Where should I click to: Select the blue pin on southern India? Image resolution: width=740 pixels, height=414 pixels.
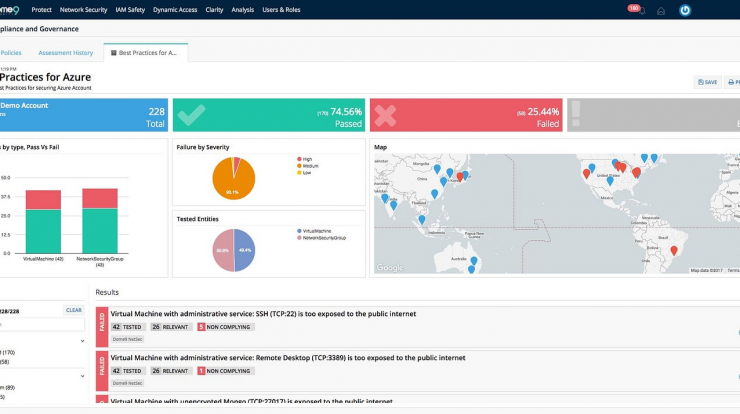point(393,205)
